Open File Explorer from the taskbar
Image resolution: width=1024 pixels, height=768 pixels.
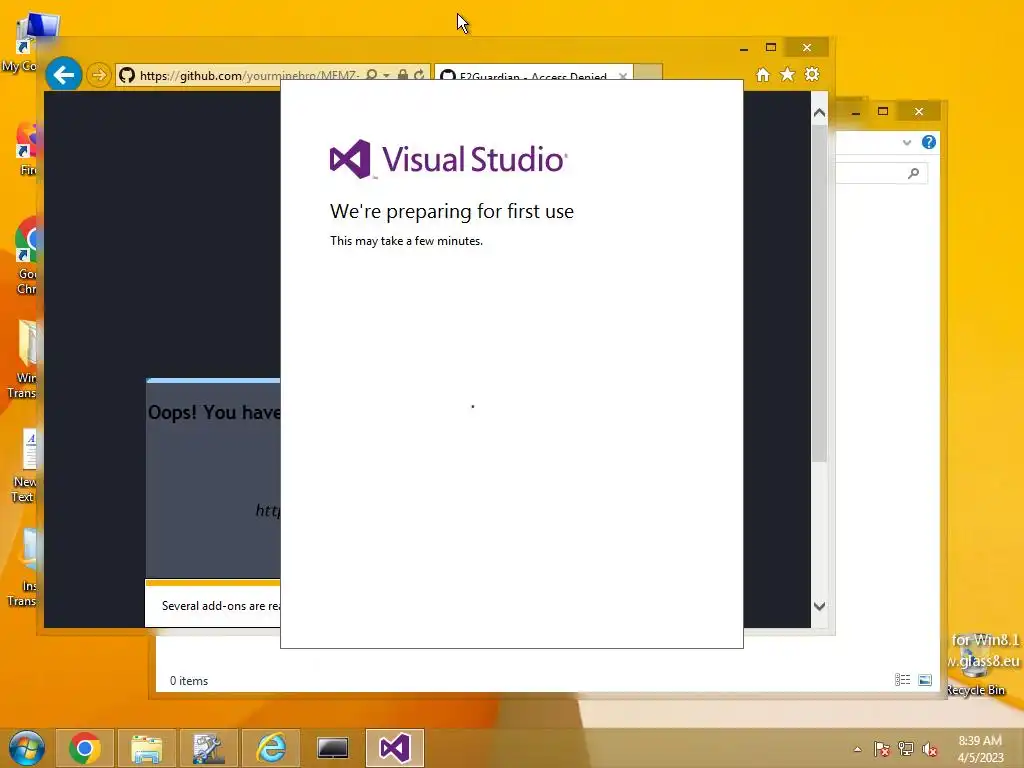pos(146,748)
